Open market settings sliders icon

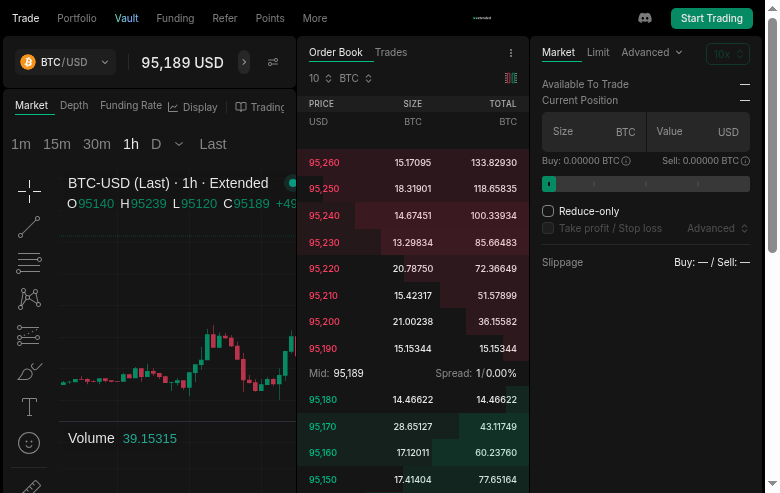coord(273,62)
